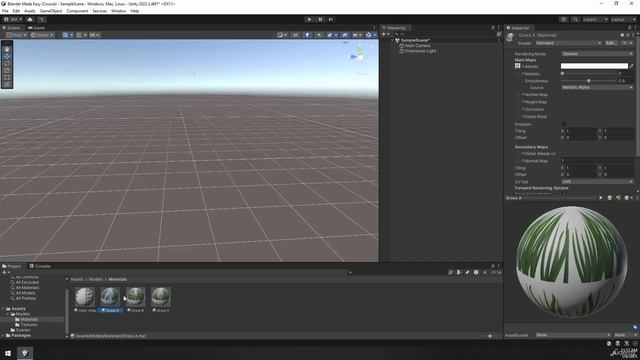
Task: Click the Smoothness slider
Action: coord(588,81)
